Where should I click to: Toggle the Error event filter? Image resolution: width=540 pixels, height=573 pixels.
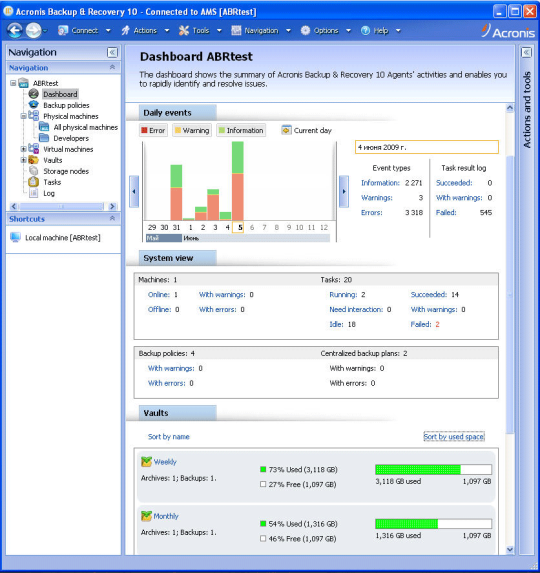point(153,130)
